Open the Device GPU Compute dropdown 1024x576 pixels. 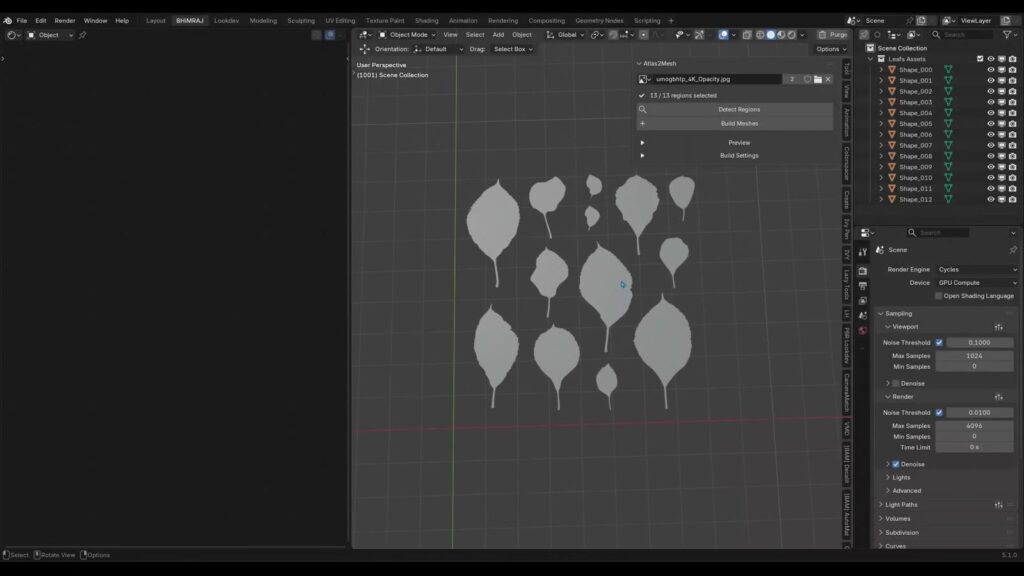(x=976, y=283)
